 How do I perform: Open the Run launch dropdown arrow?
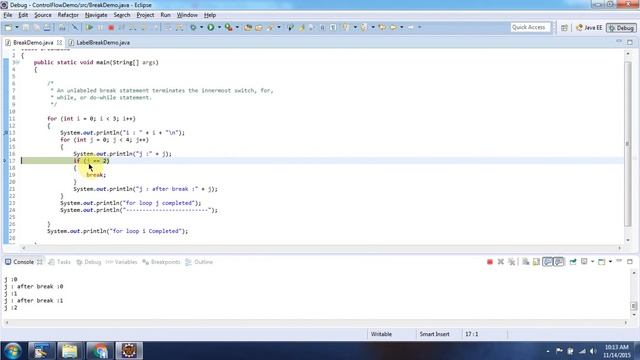click(x=219, y=27)
